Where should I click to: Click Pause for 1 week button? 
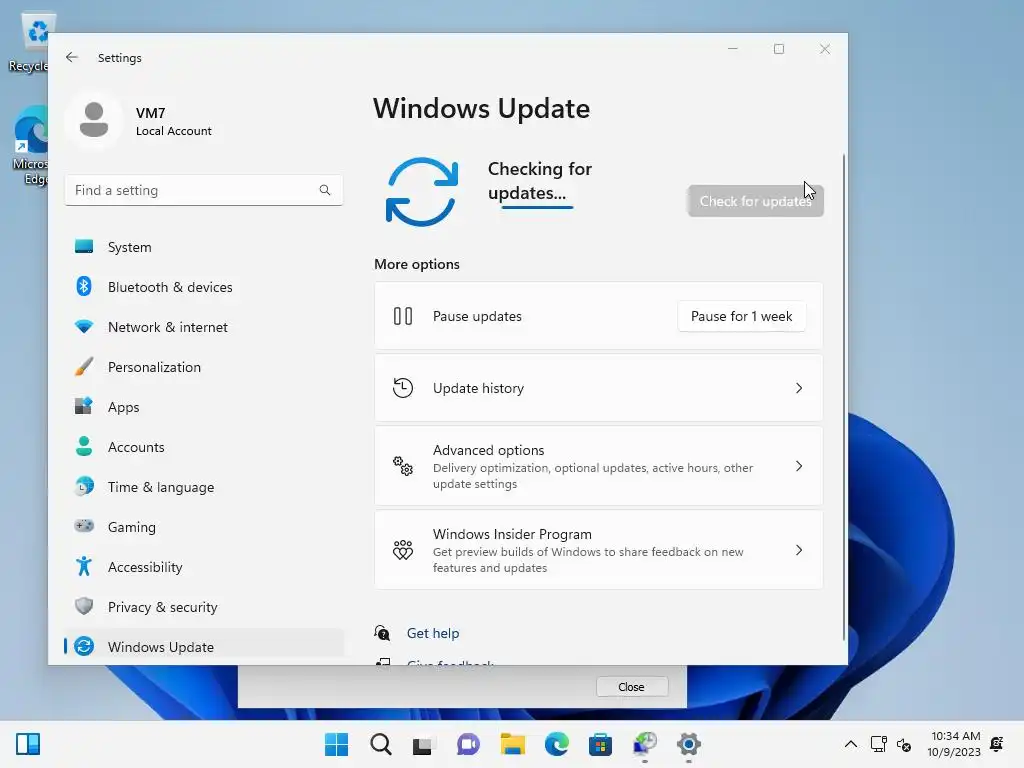(741, 316)
